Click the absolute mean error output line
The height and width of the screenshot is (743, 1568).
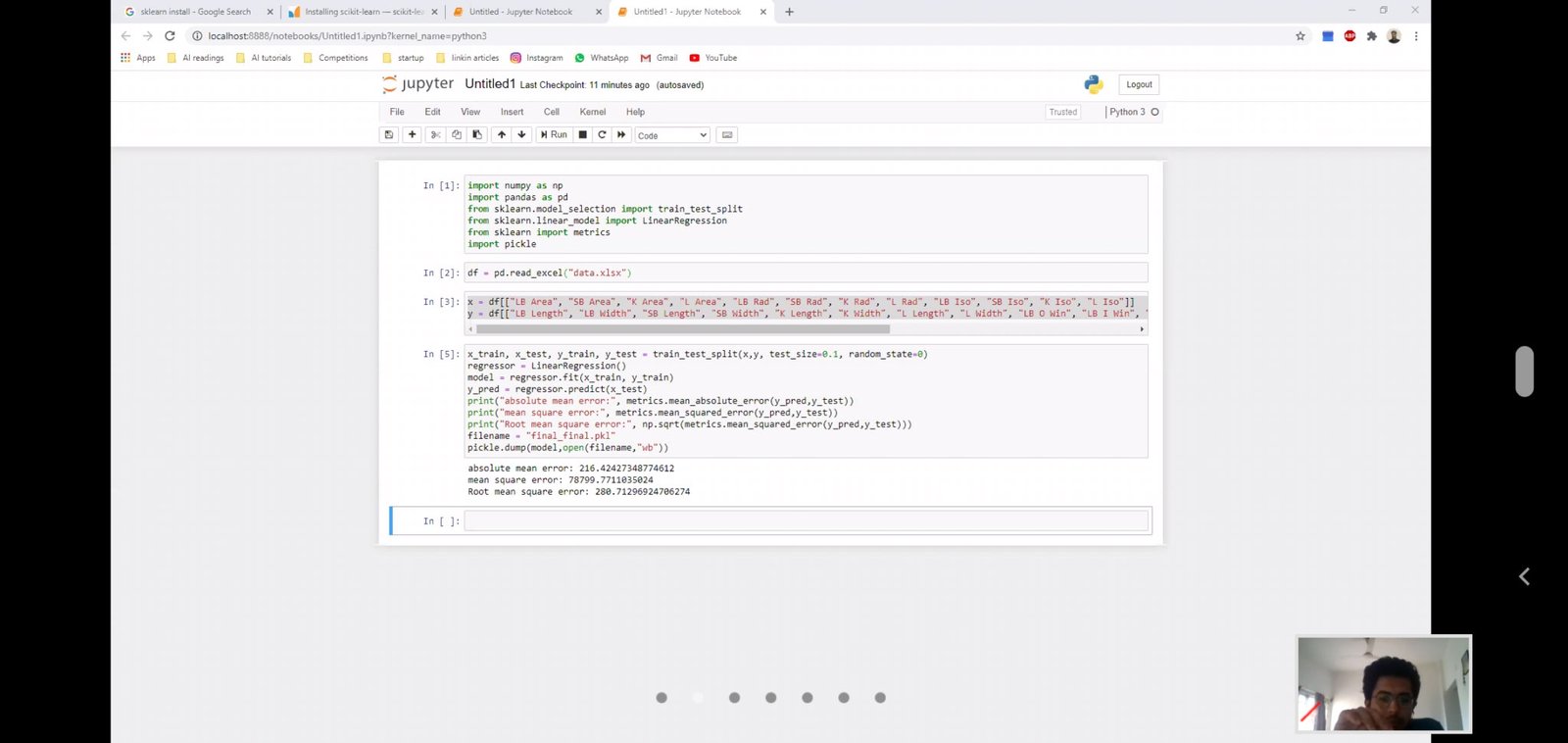coord(570,469)
